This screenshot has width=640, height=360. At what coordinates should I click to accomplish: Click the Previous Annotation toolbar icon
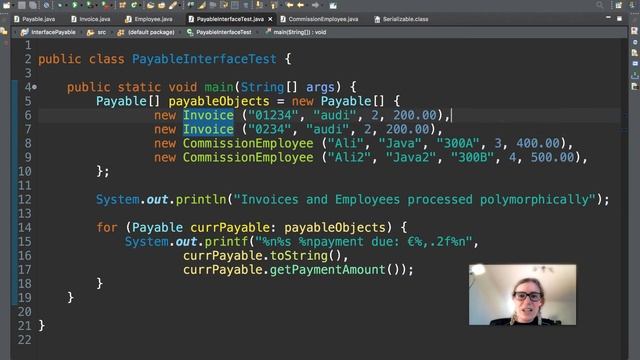point(273,5)
